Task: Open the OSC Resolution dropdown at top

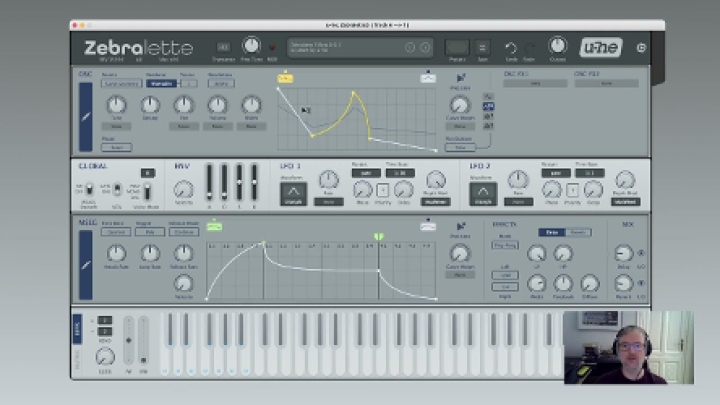Action: click(221, 84)
